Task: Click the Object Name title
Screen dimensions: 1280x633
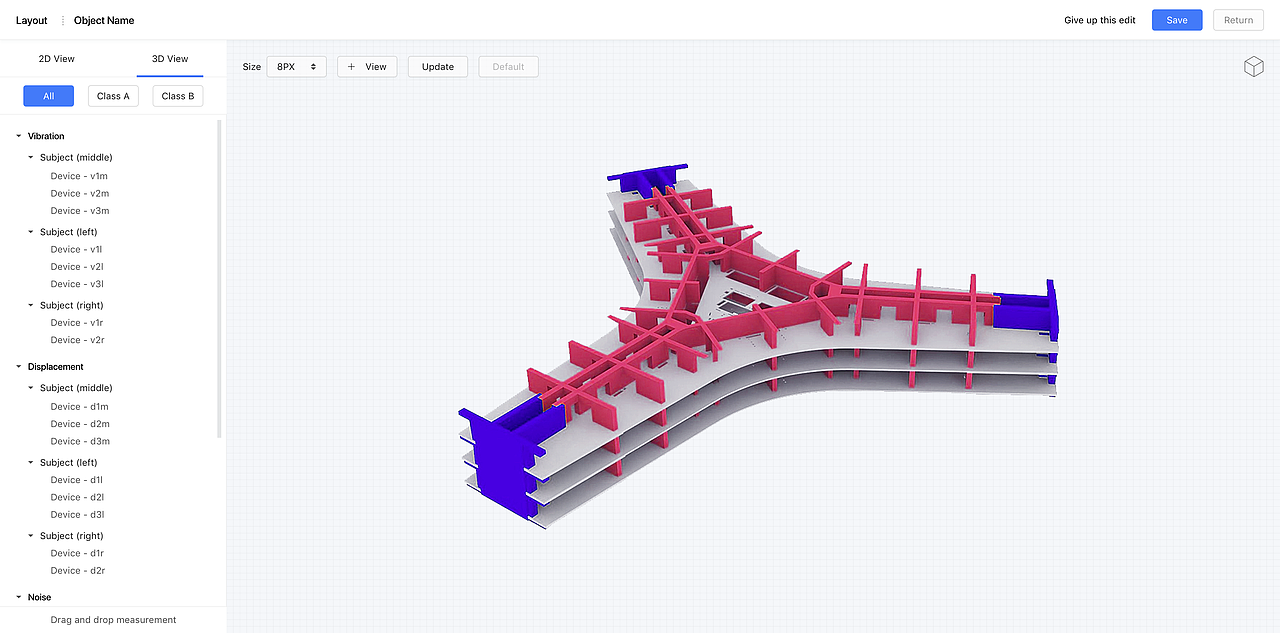Action: tap(104, 20)
